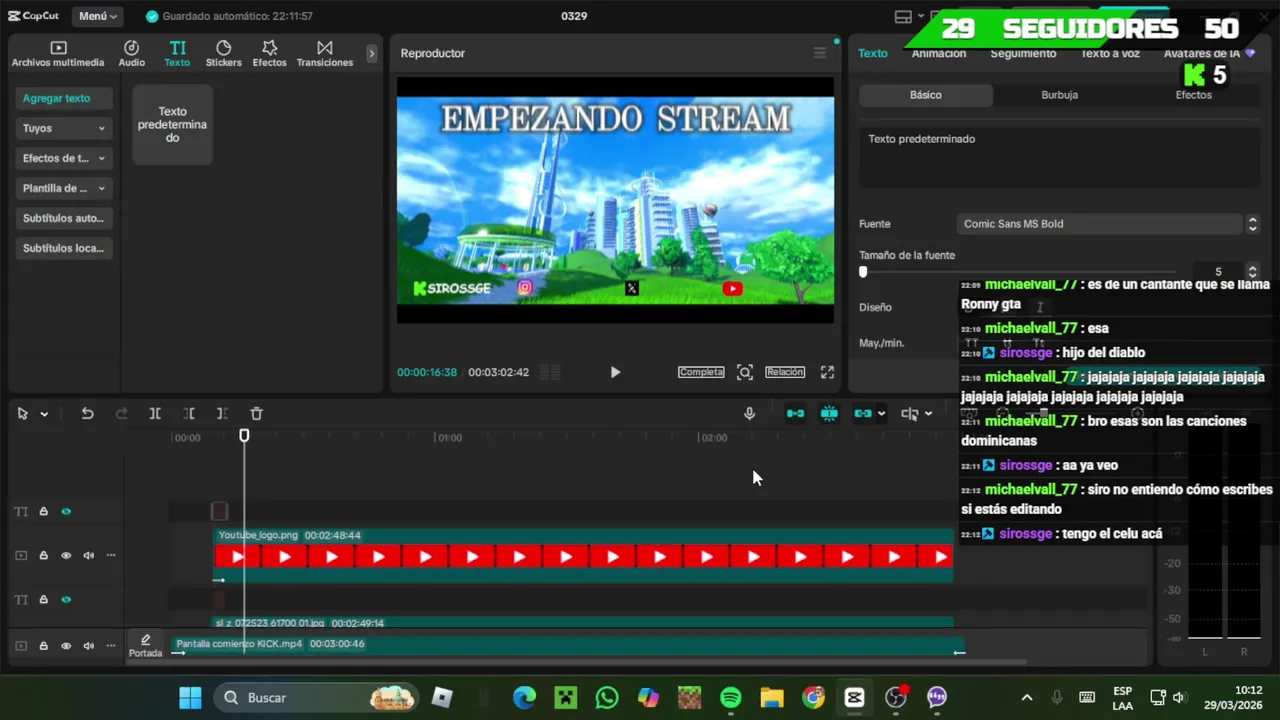Viewport: 1280px width, 720px height.
Task: Hide the main KICK.mp4 track with eye icon
Action: click(66, 645)
